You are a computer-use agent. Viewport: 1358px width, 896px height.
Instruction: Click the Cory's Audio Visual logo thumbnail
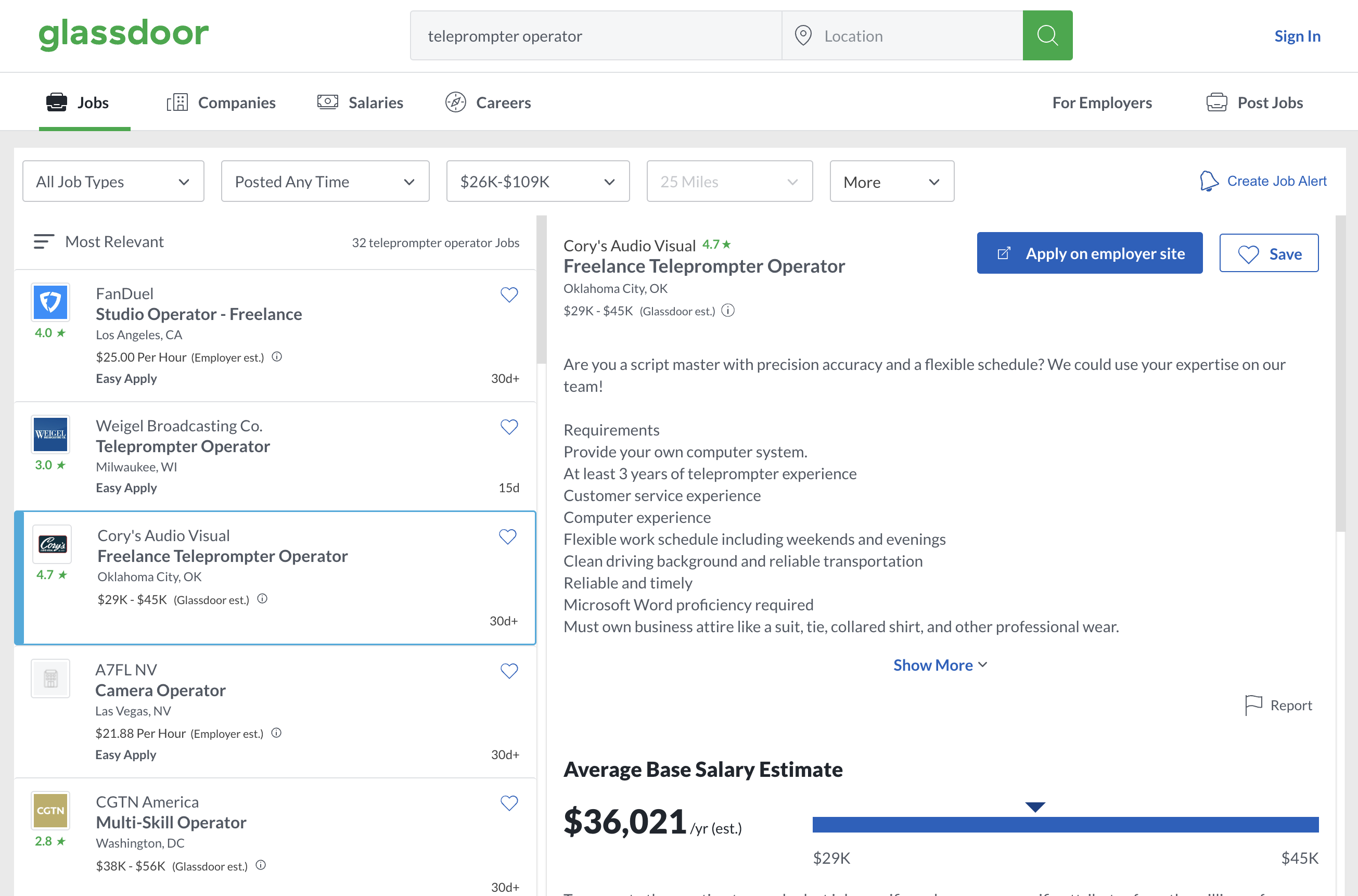tap(52, 544)
